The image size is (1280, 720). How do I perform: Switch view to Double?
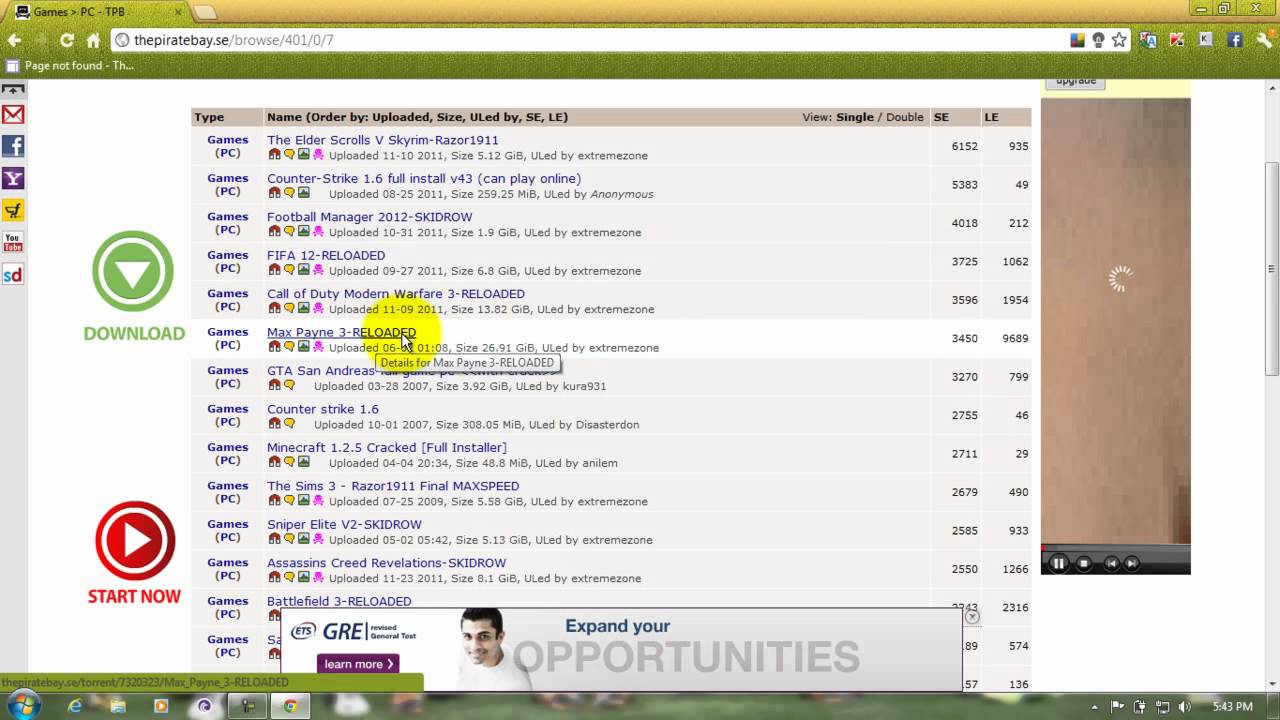(x=904, y=117)
